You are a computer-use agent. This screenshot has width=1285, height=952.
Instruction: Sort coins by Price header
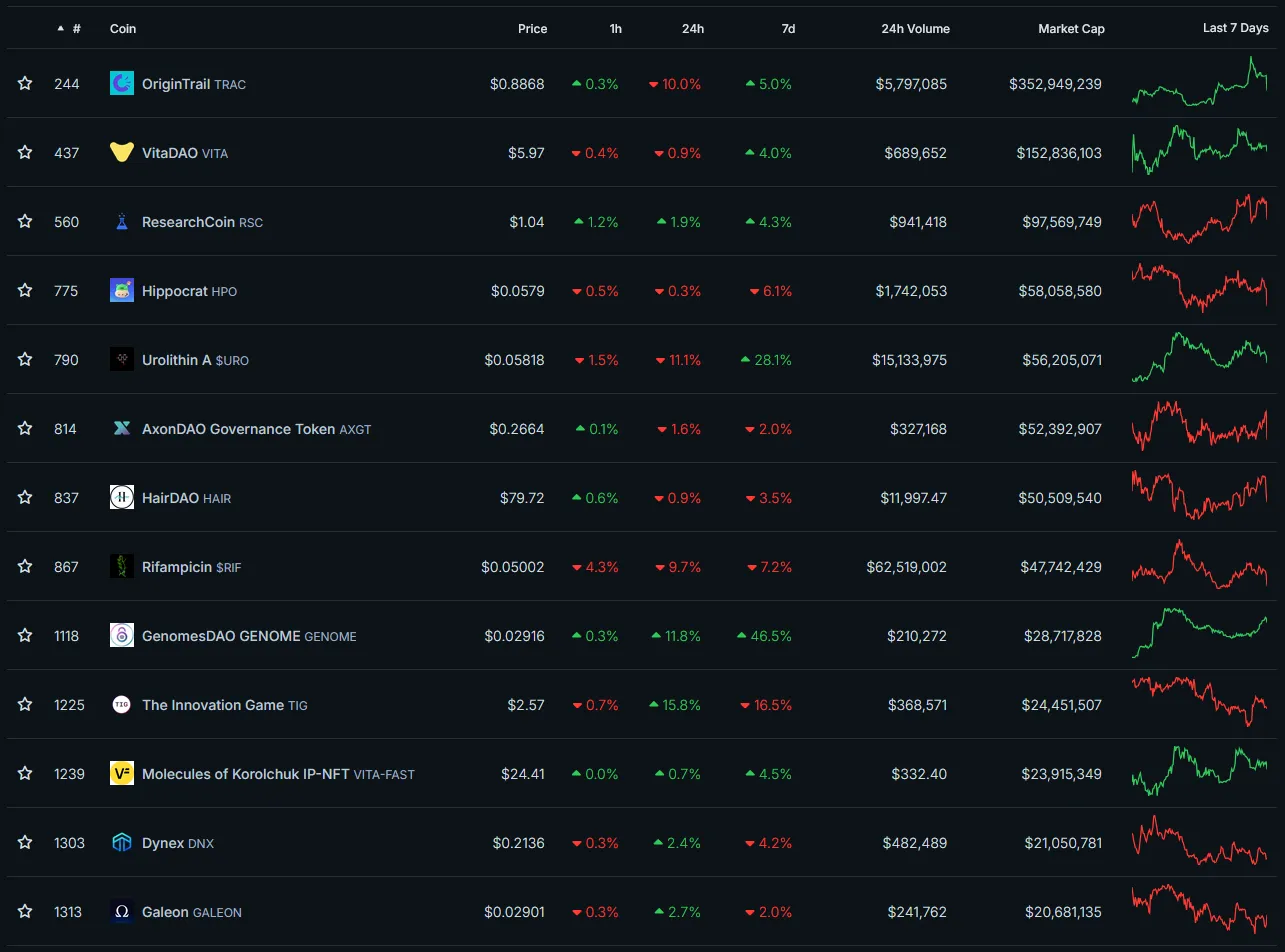click(x=532, y=29)
